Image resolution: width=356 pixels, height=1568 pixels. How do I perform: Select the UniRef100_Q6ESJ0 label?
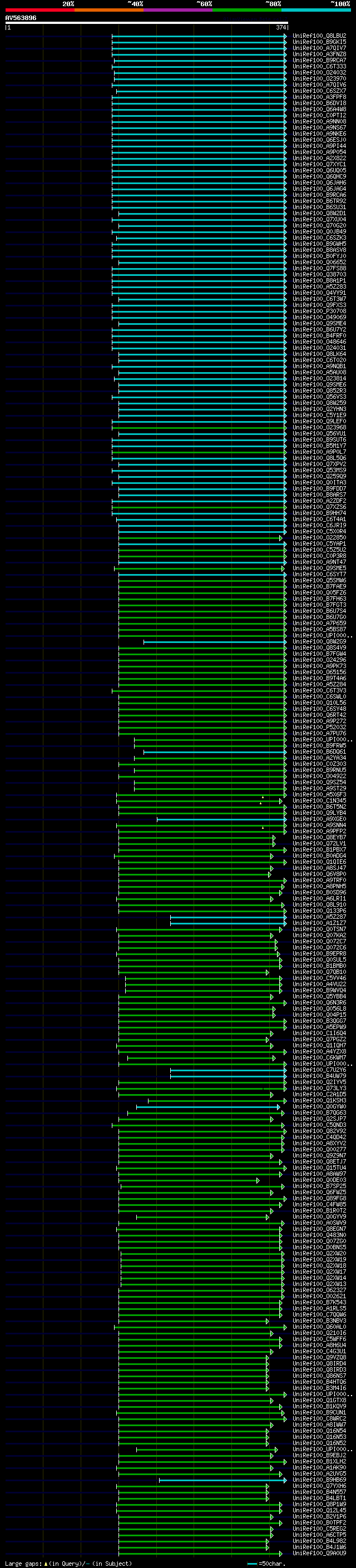pyautogui.click(x=319, y=140)
